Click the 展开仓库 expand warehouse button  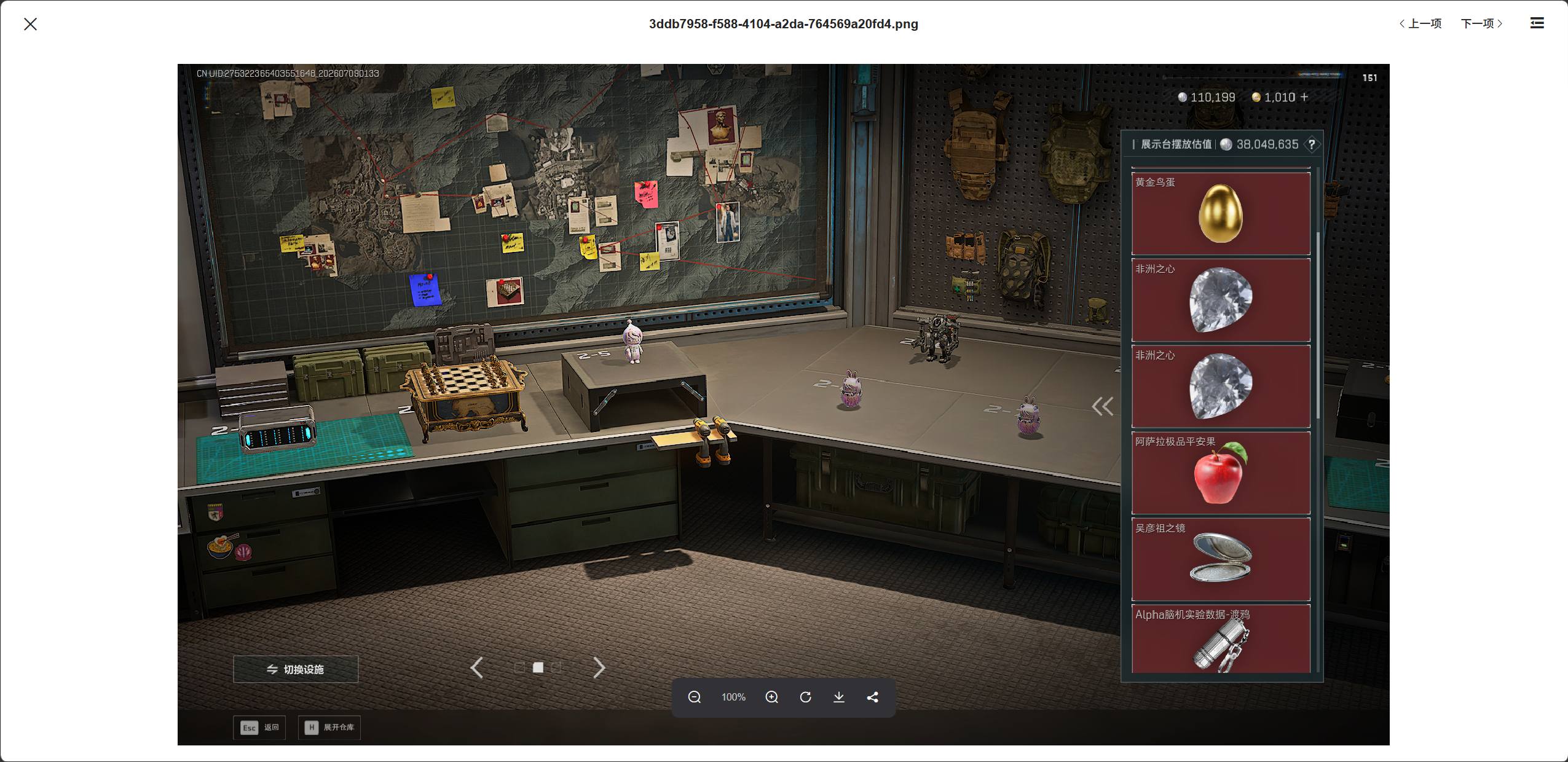coord(329,728)
